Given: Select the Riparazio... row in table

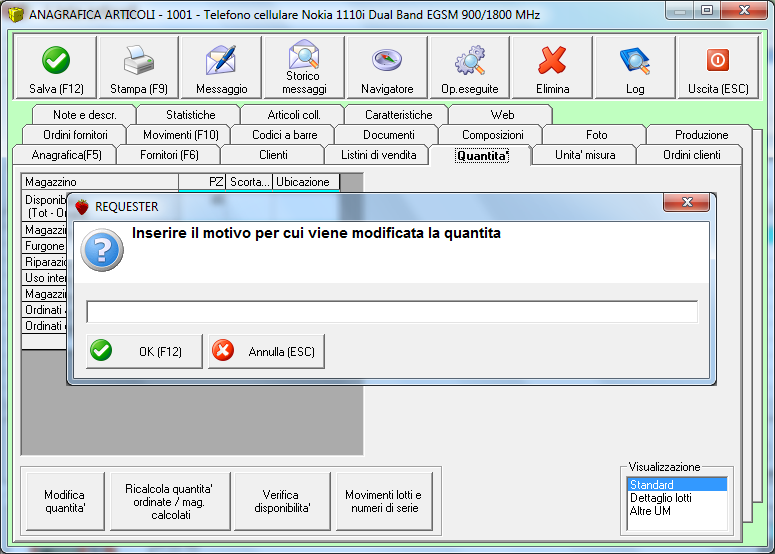Looking at the screenshot, I should (x=44, y=261).
